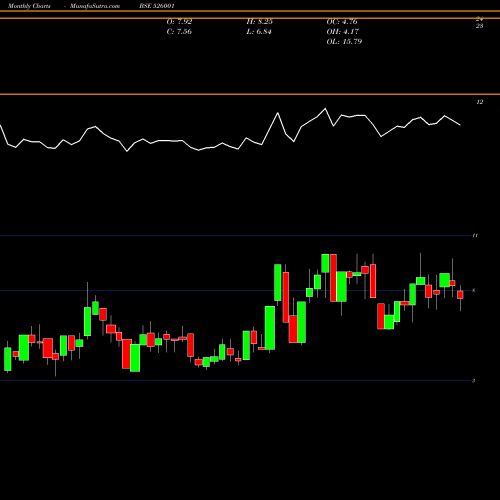500x500 pixels.
Task: Click the price axis label "8"
Action: pos(474,290)
